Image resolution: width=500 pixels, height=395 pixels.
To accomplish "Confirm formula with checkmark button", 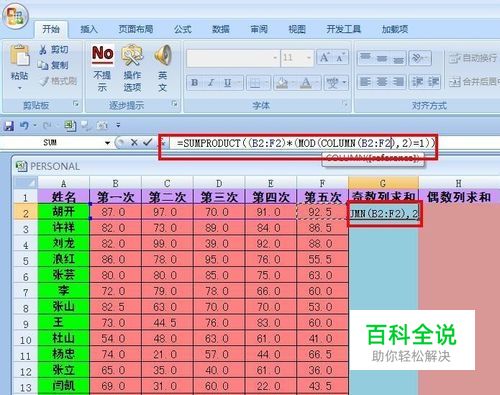I will [147, 143].
